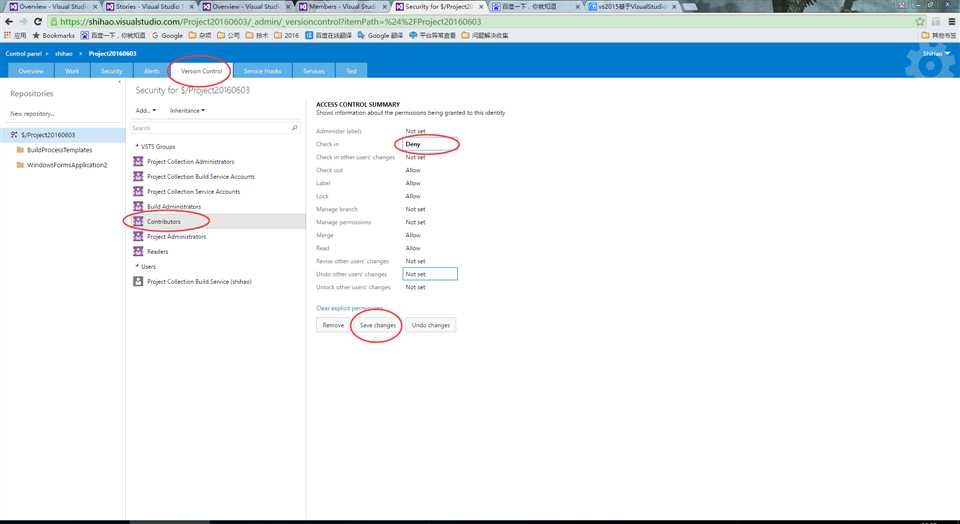The width and height of the screenshot is (960, 524).
Task: Close the Members browser tab
Action: (x=384, y=7)
